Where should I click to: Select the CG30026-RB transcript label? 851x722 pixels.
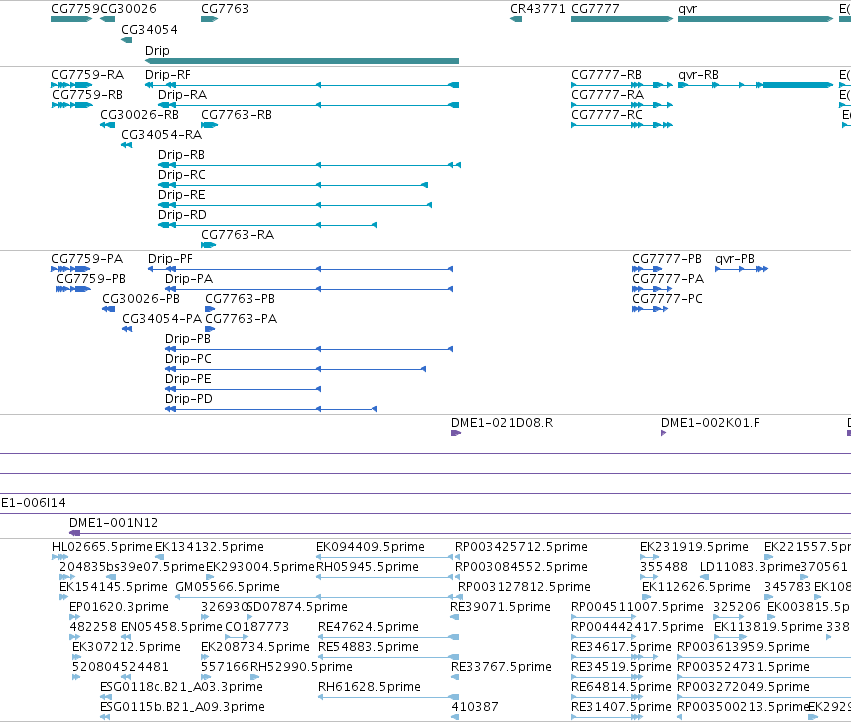139,115
